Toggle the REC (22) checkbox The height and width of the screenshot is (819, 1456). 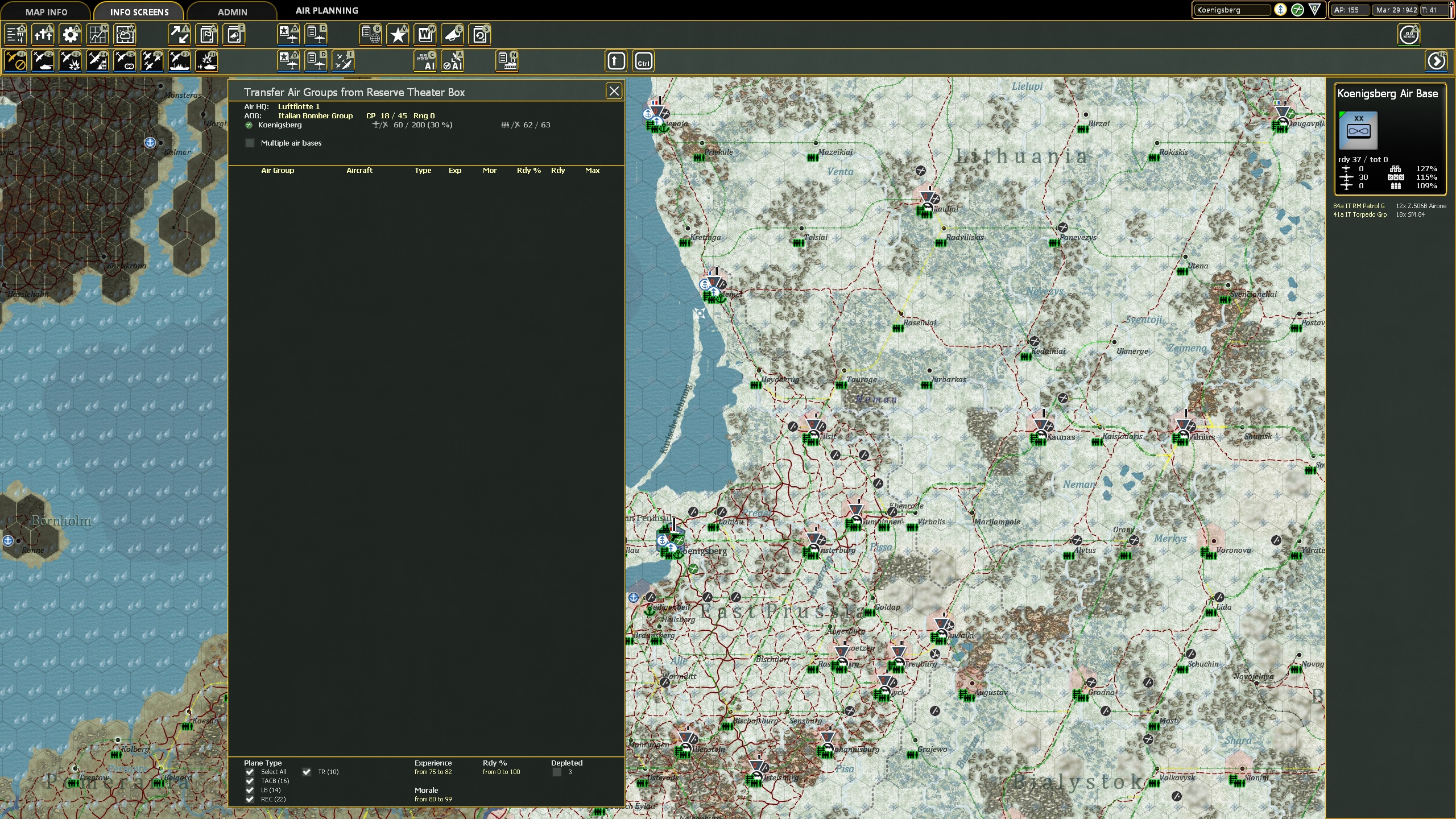[x=250, y=799]
